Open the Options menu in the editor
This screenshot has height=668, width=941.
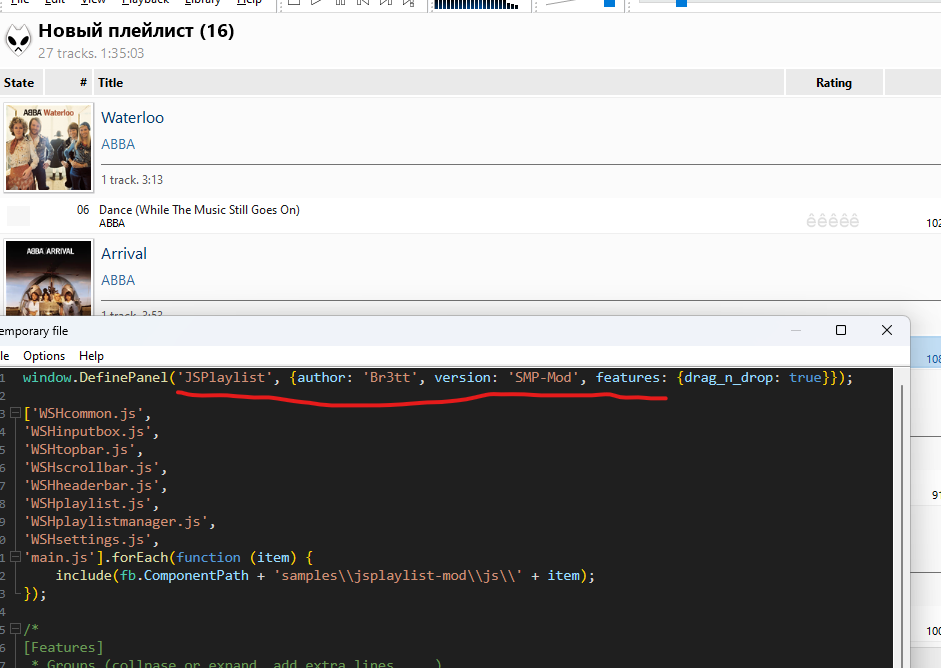pos(44,356)
